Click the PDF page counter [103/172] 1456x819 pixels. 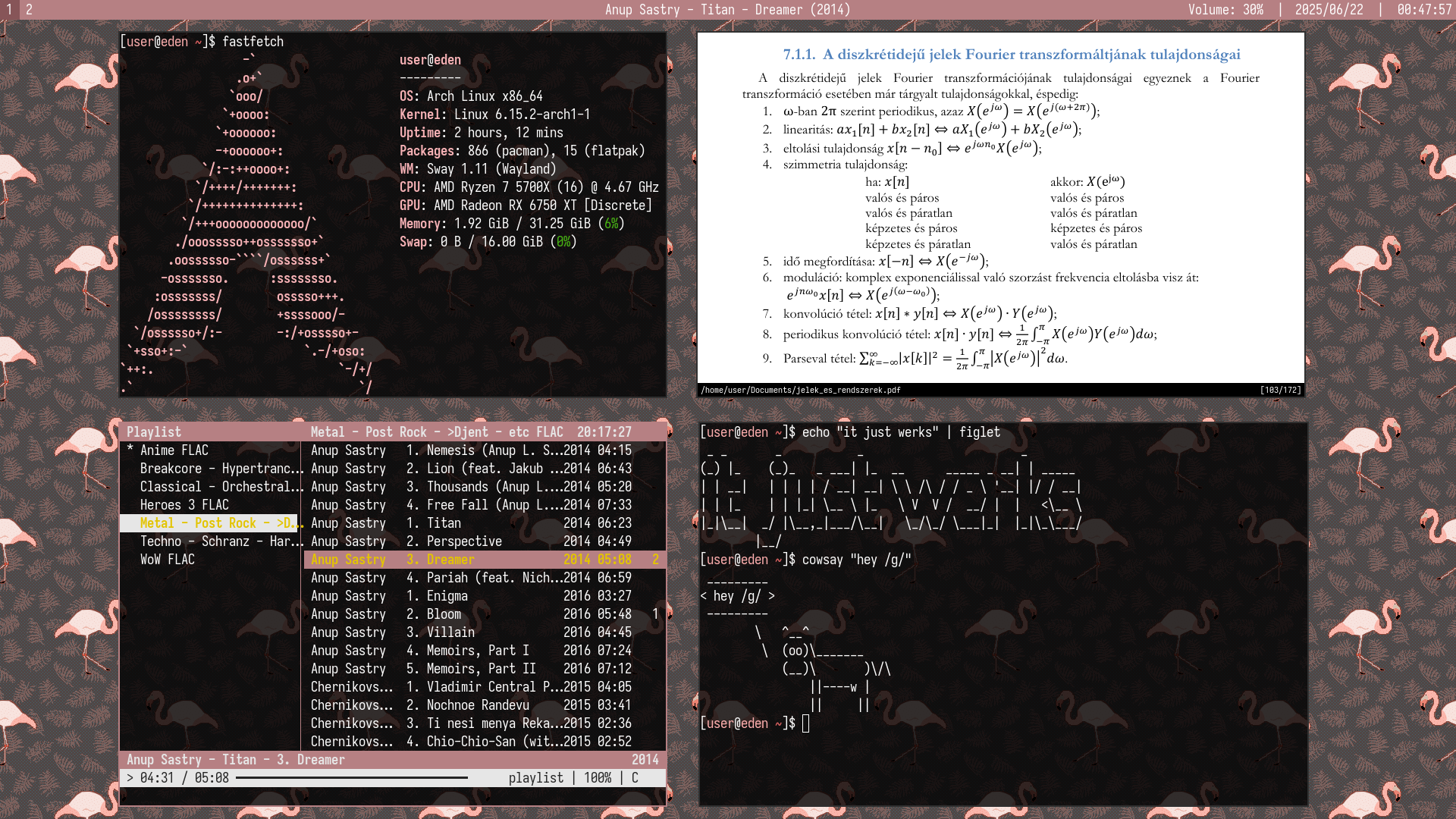point(1281,391)
